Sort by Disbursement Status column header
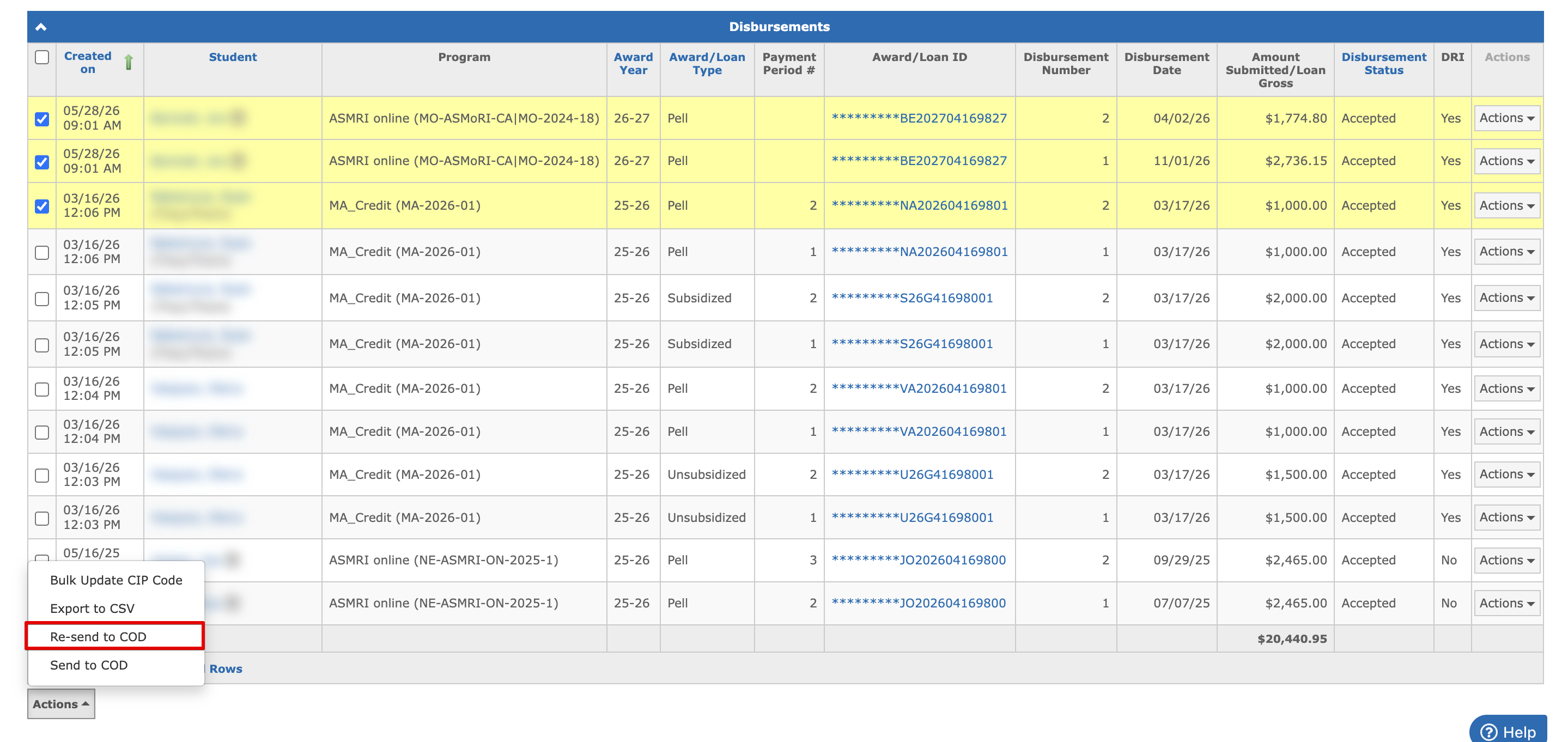This screenshot has height=742, width=1568. click(x=1383, y=63)
